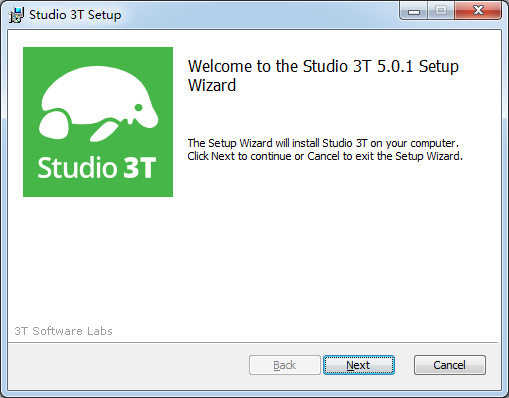
Task: Minimize the Studio 3T Setup window
Action: 414,12
